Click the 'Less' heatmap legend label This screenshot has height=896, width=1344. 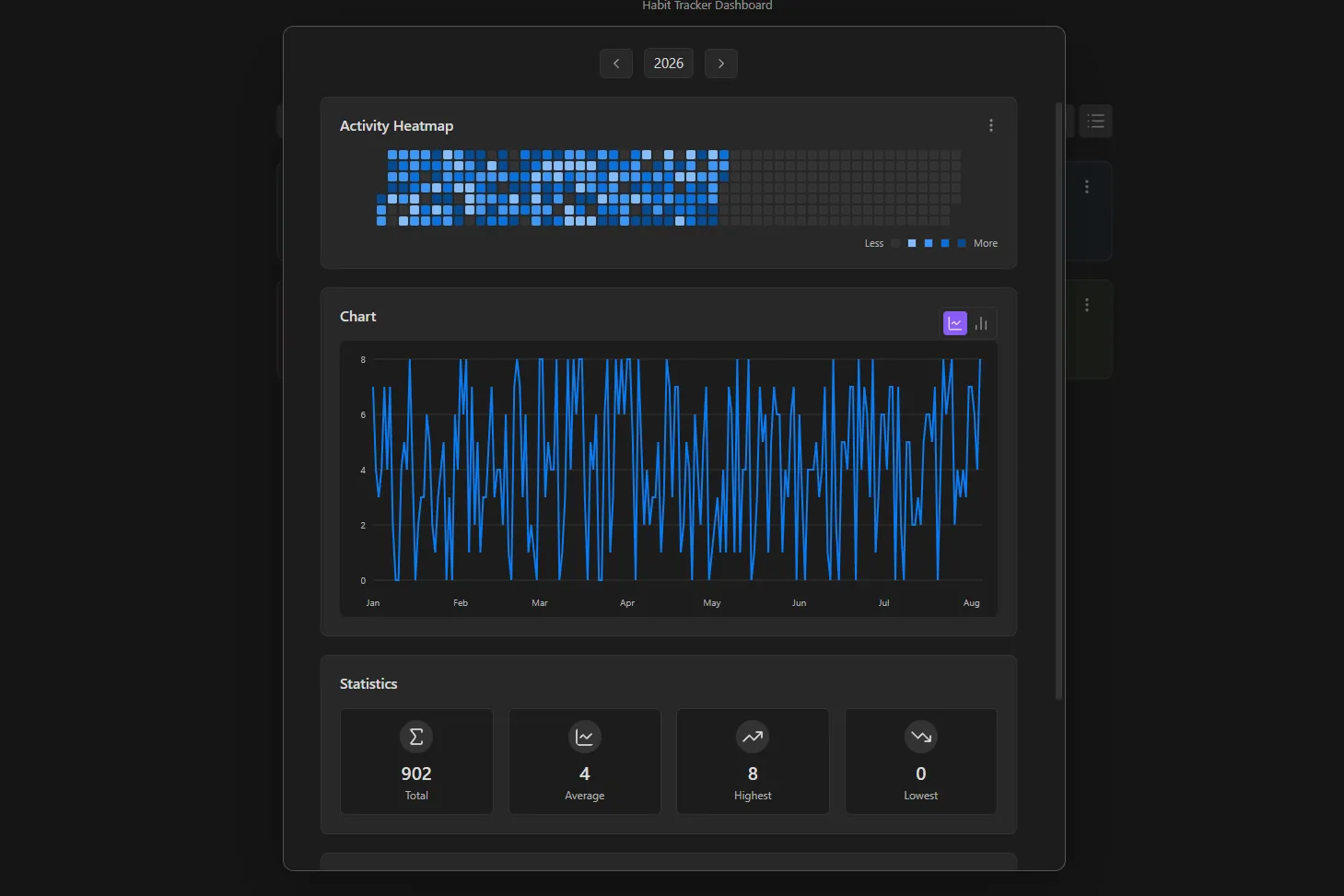click(x=874, y=244)
